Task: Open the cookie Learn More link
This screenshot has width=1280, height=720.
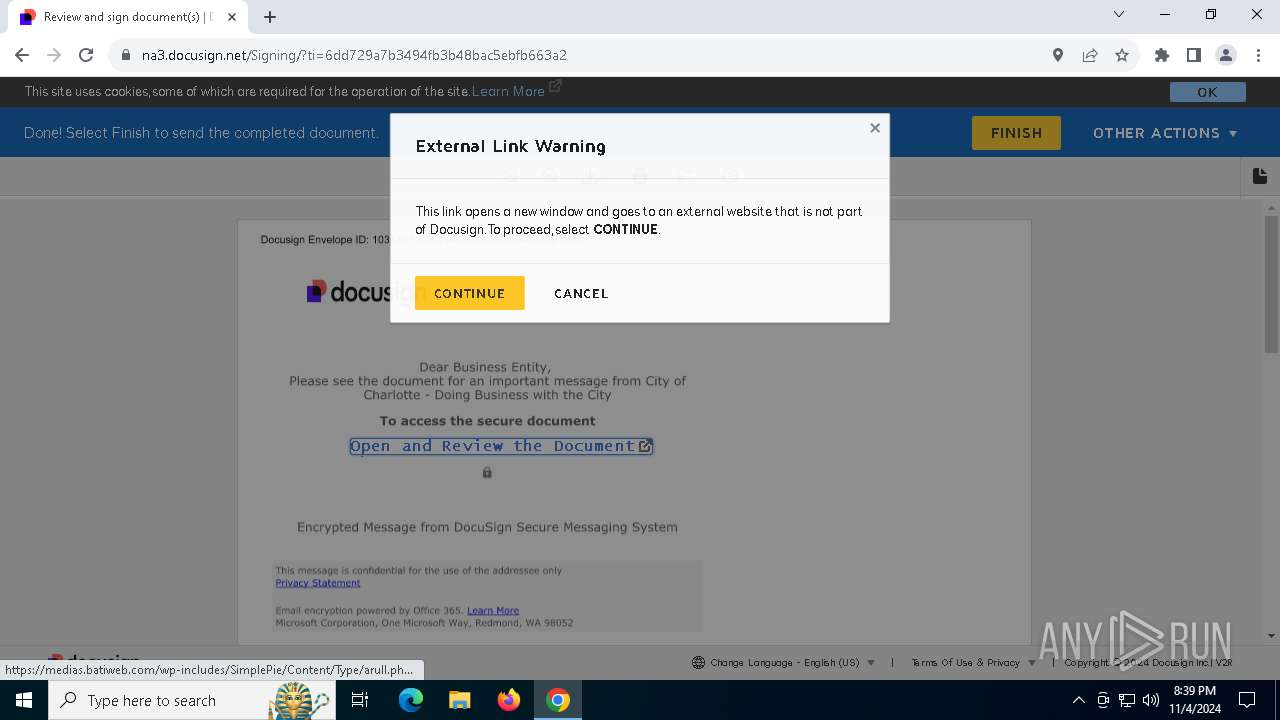Action: 508,91
